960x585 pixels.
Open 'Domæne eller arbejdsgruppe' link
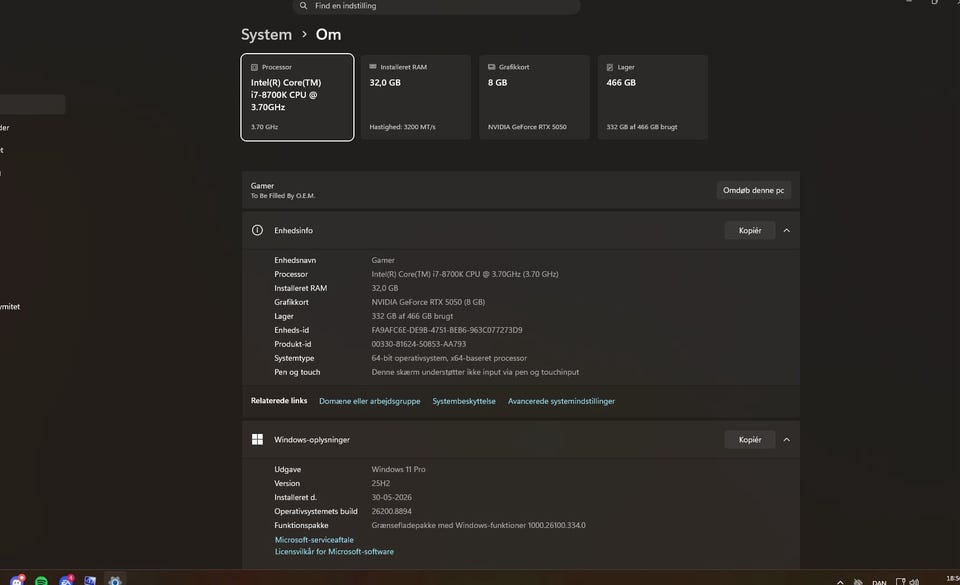[370, 401]
